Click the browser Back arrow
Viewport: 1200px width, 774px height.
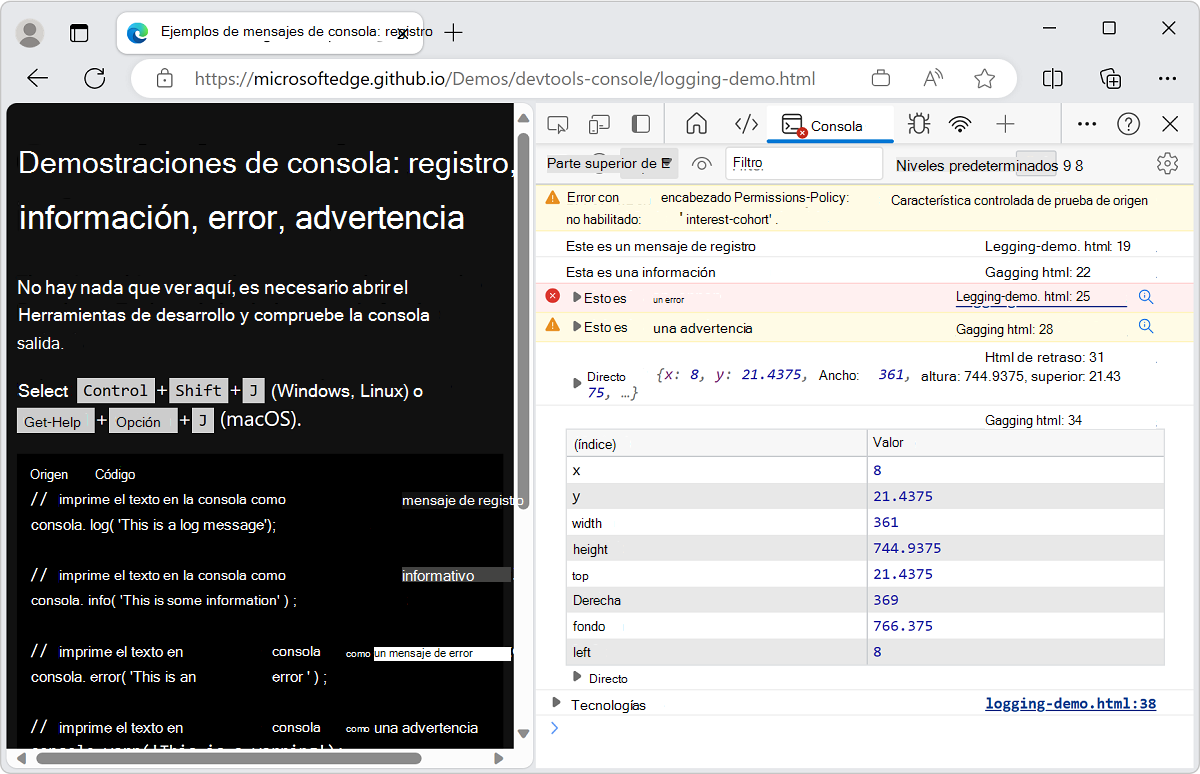point(38,78)
